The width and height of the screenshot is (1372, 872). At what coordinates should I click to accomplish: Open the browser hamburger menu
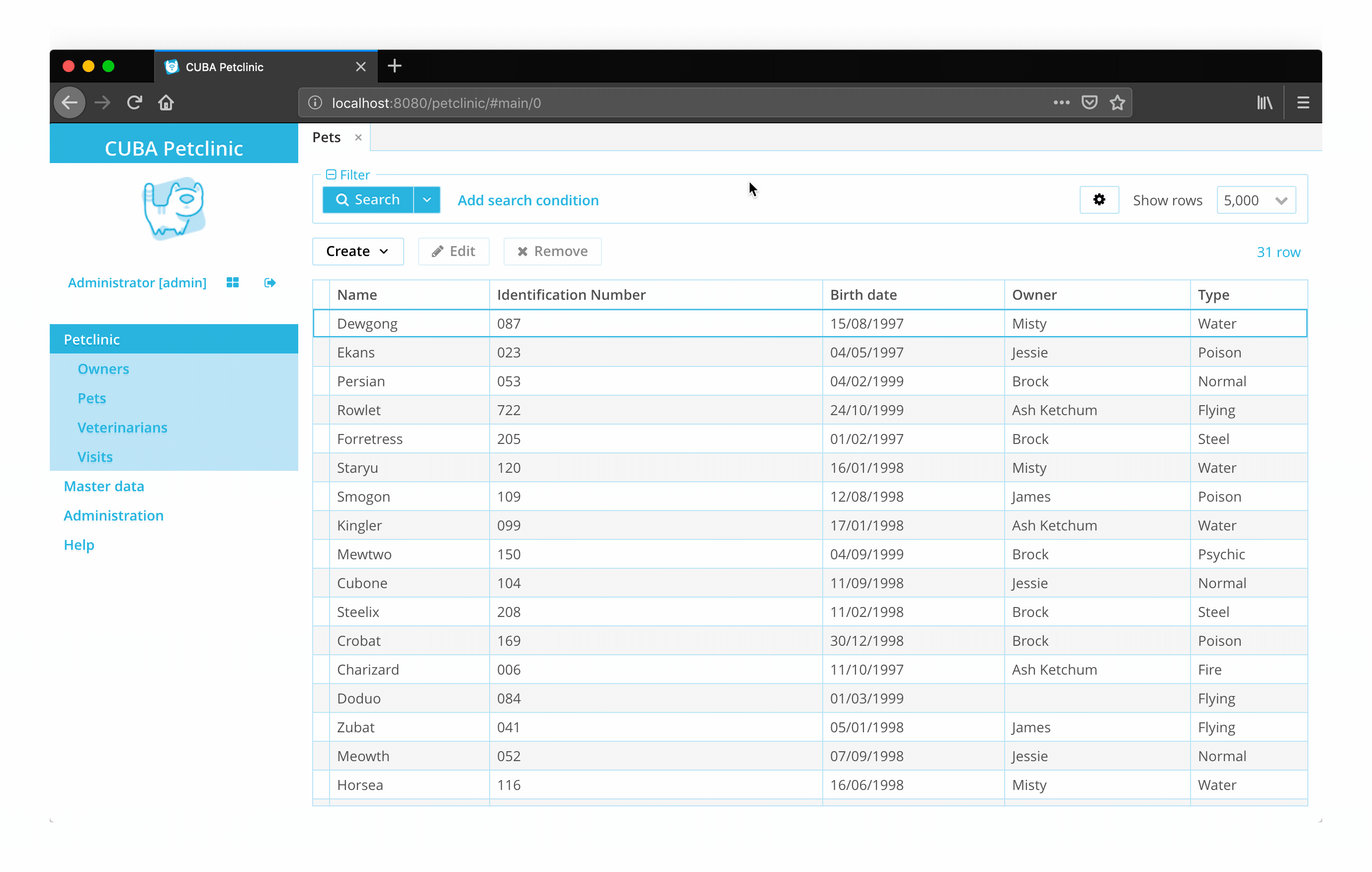[x=1302, y=102]
